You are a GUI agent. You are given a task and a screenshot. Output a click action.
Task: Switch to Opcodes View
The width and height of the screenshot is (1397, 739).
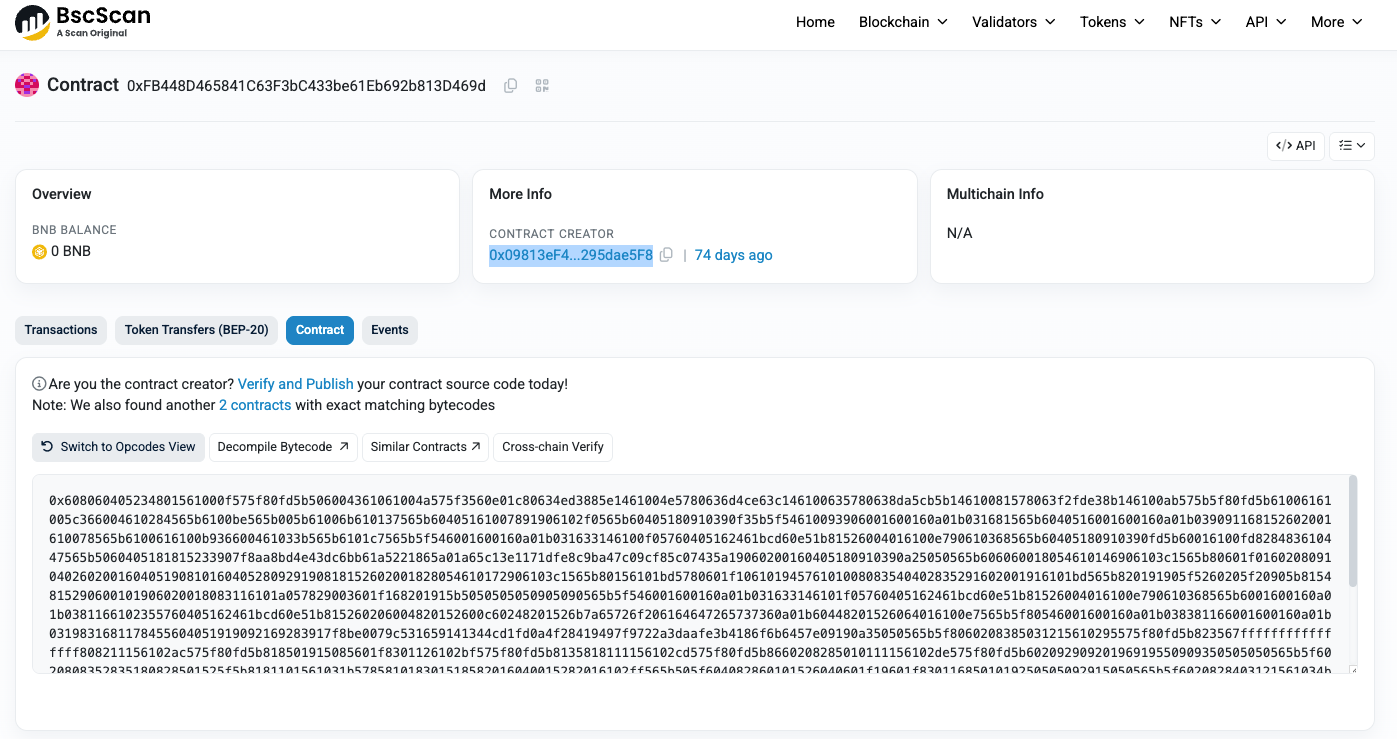point(119,447)
